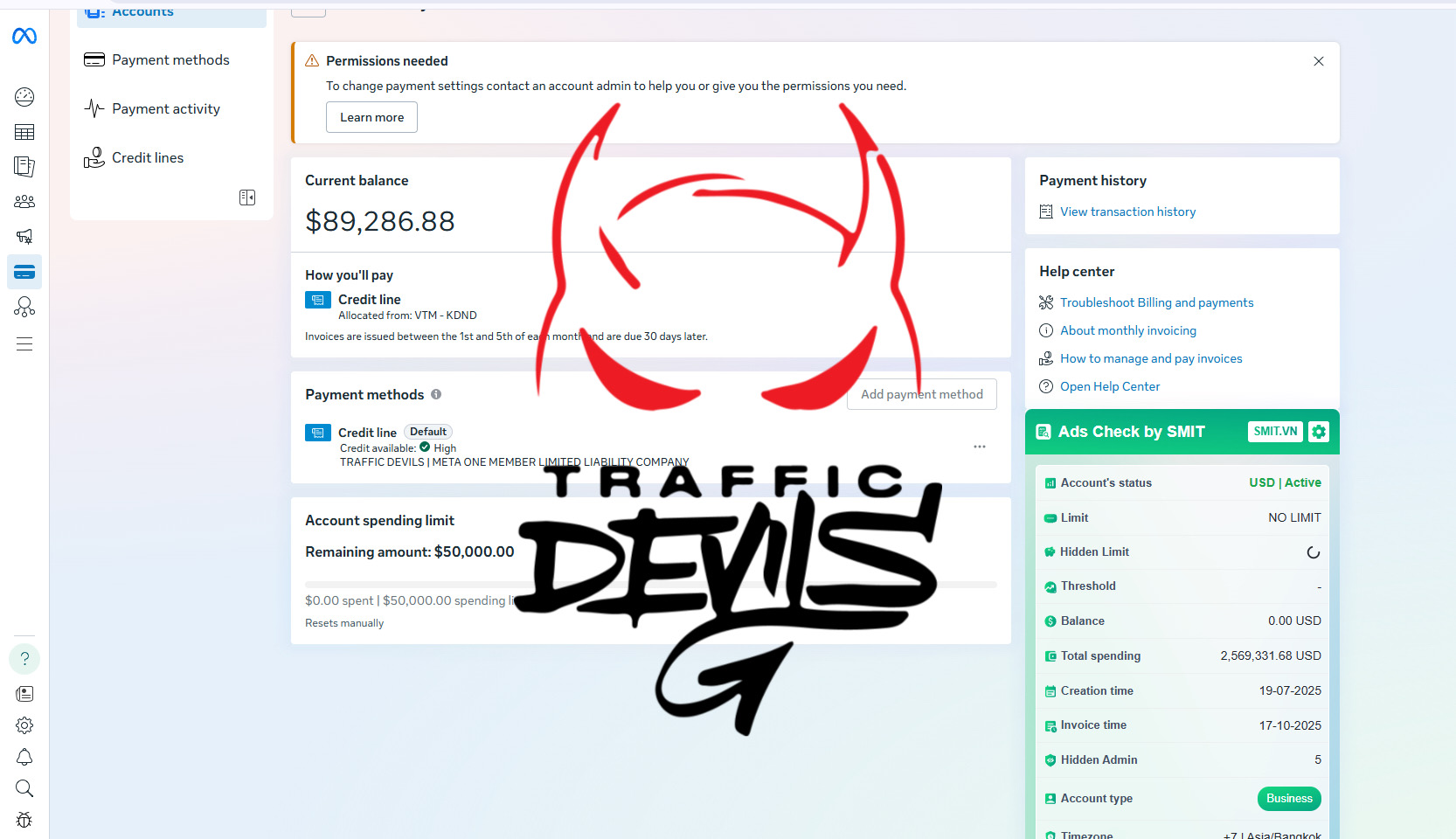Click the Open Help Center link
This screenshot has height=839, width=1456.
[x=1110, y=386]
